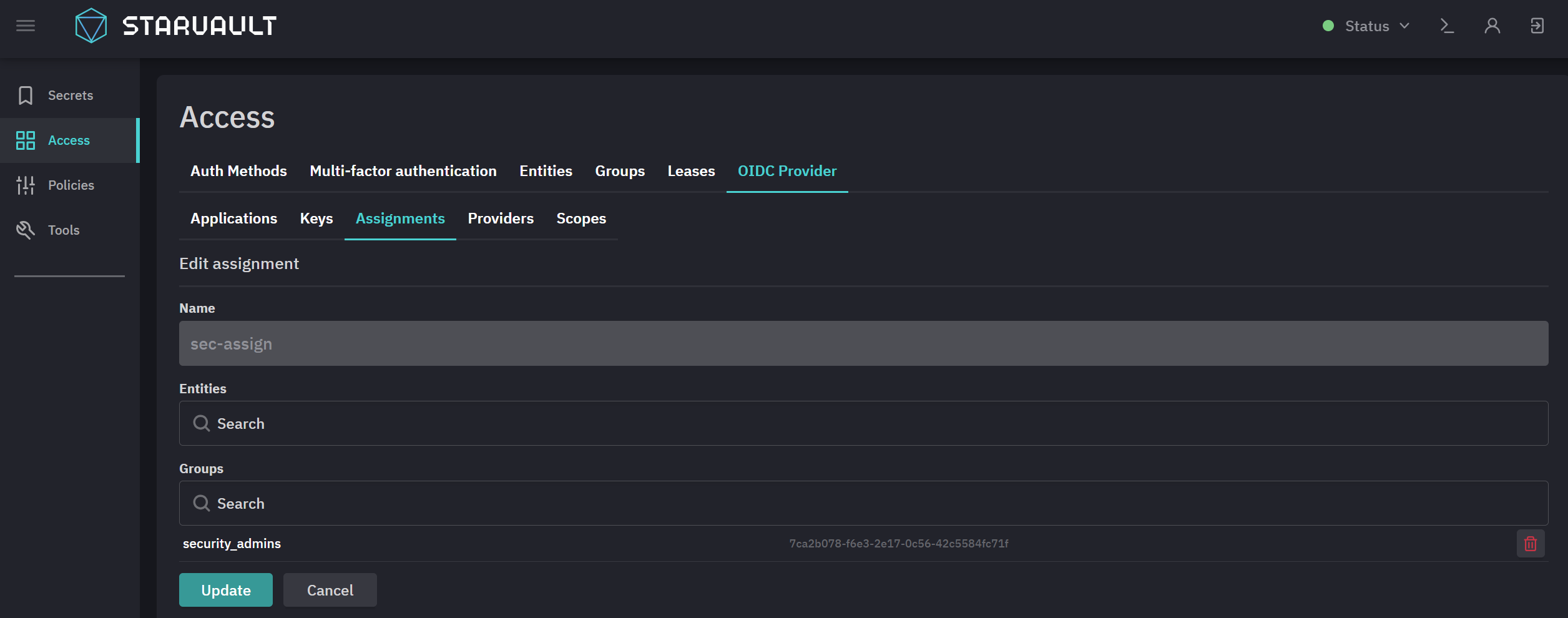Click the Entities search magnifier icon
This screenshot has height=618, width=1568.
click(201, 423)
